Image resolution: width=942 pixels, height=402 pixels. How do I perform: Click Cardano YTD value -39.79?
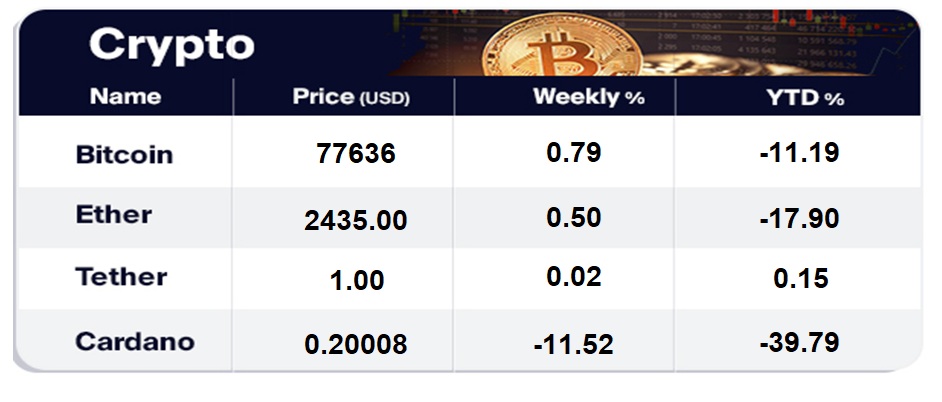(x=800, y=342)
